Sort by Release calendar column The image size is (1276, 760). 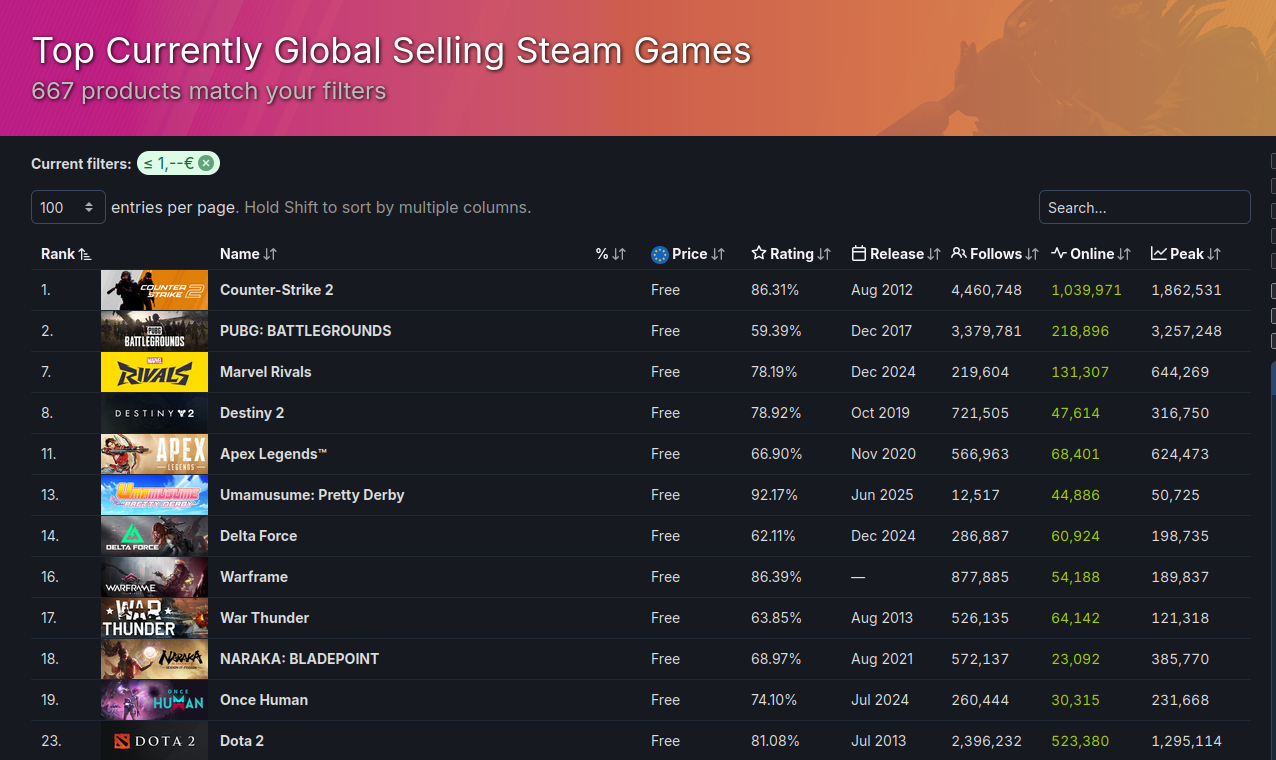click(895, 254)
